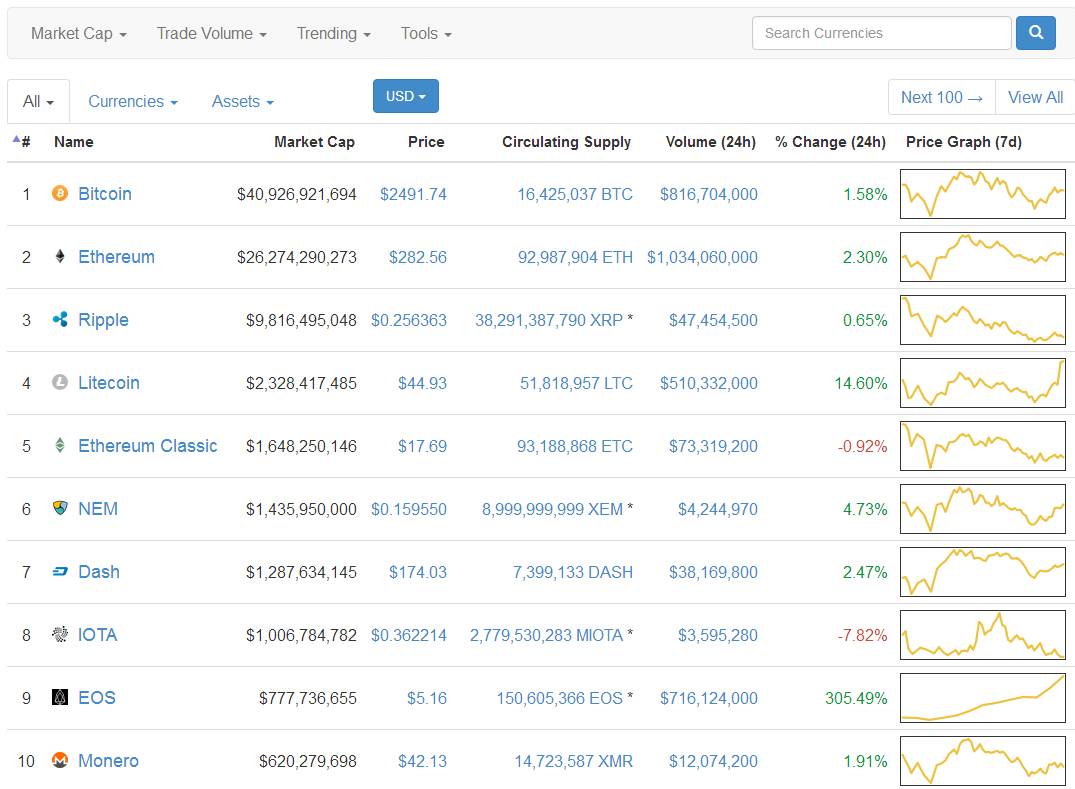Click into the Search Currencies field
The height and width of the screenshot is (789, 1075).
(x=882, y=33)
